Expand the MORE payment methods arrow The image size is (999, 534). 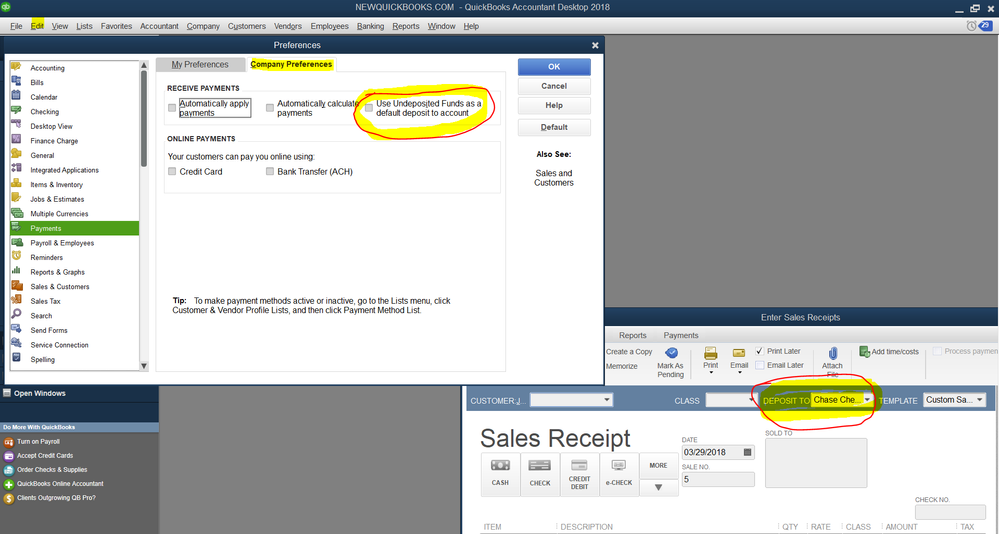tap(658, 487)
